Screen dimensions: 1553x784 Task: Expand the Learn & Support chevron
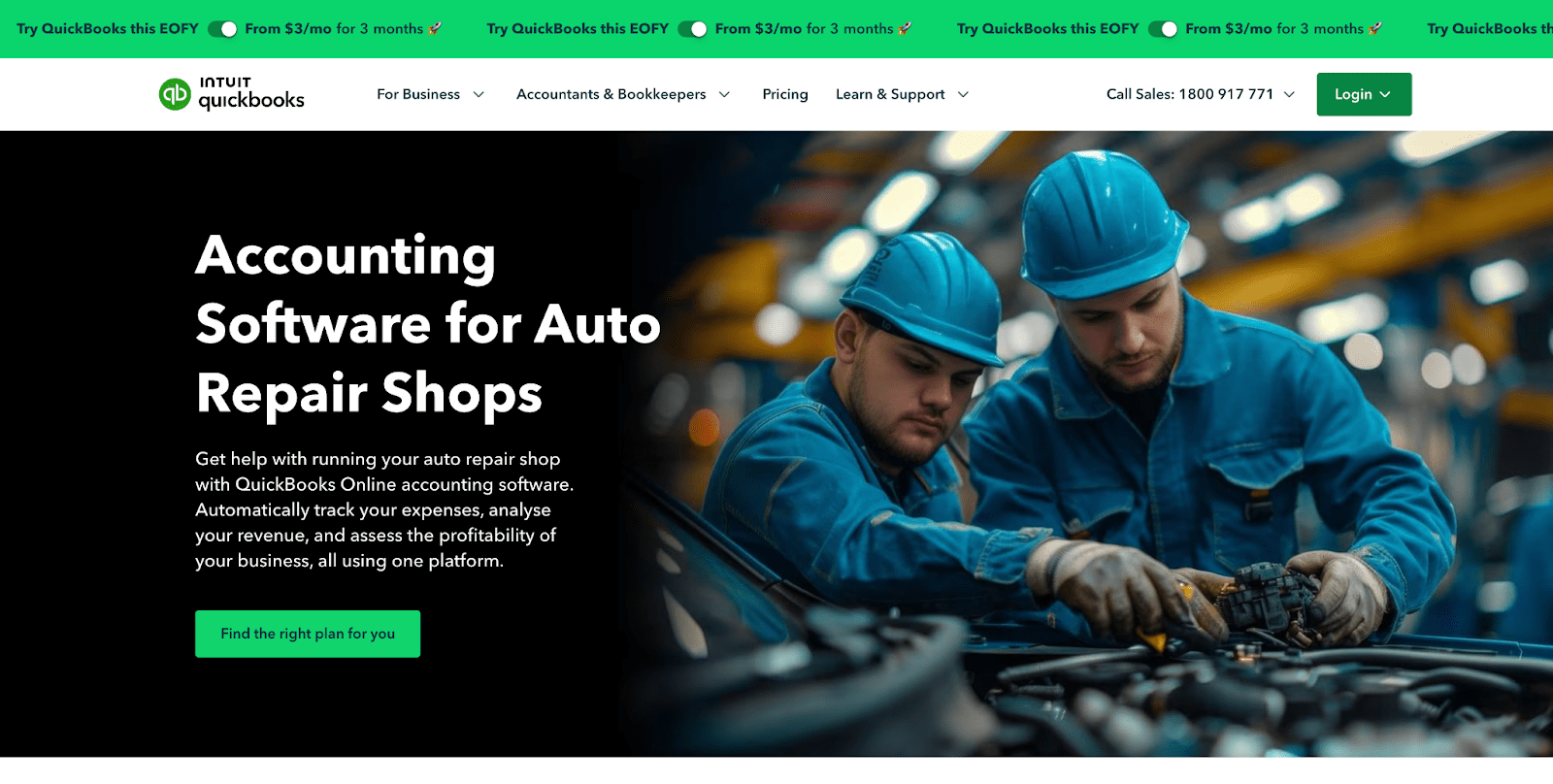(x=963, y=94)
